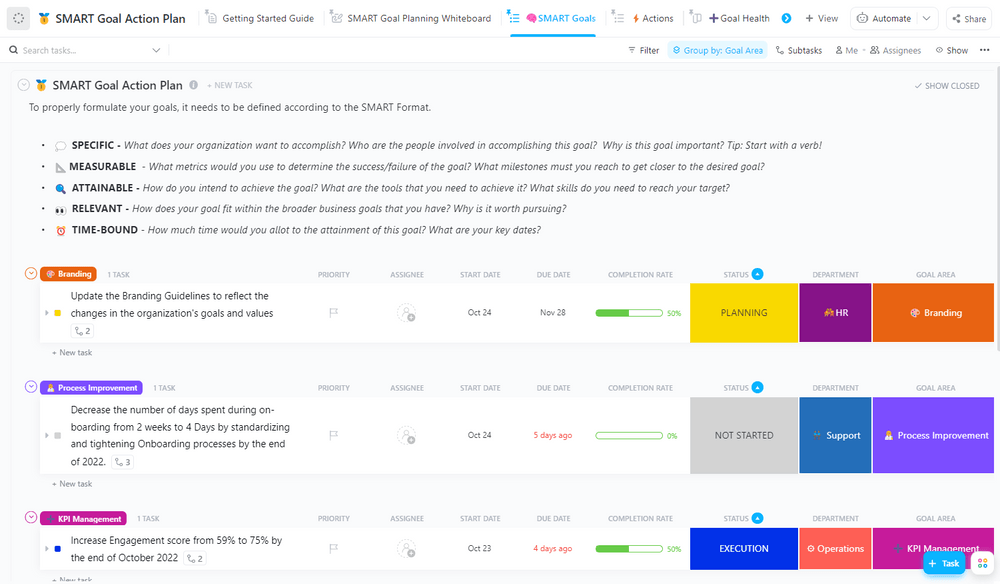The height and width of the screenshot is (584, 1000).
Task: Click the Share button
Action: 968,18
